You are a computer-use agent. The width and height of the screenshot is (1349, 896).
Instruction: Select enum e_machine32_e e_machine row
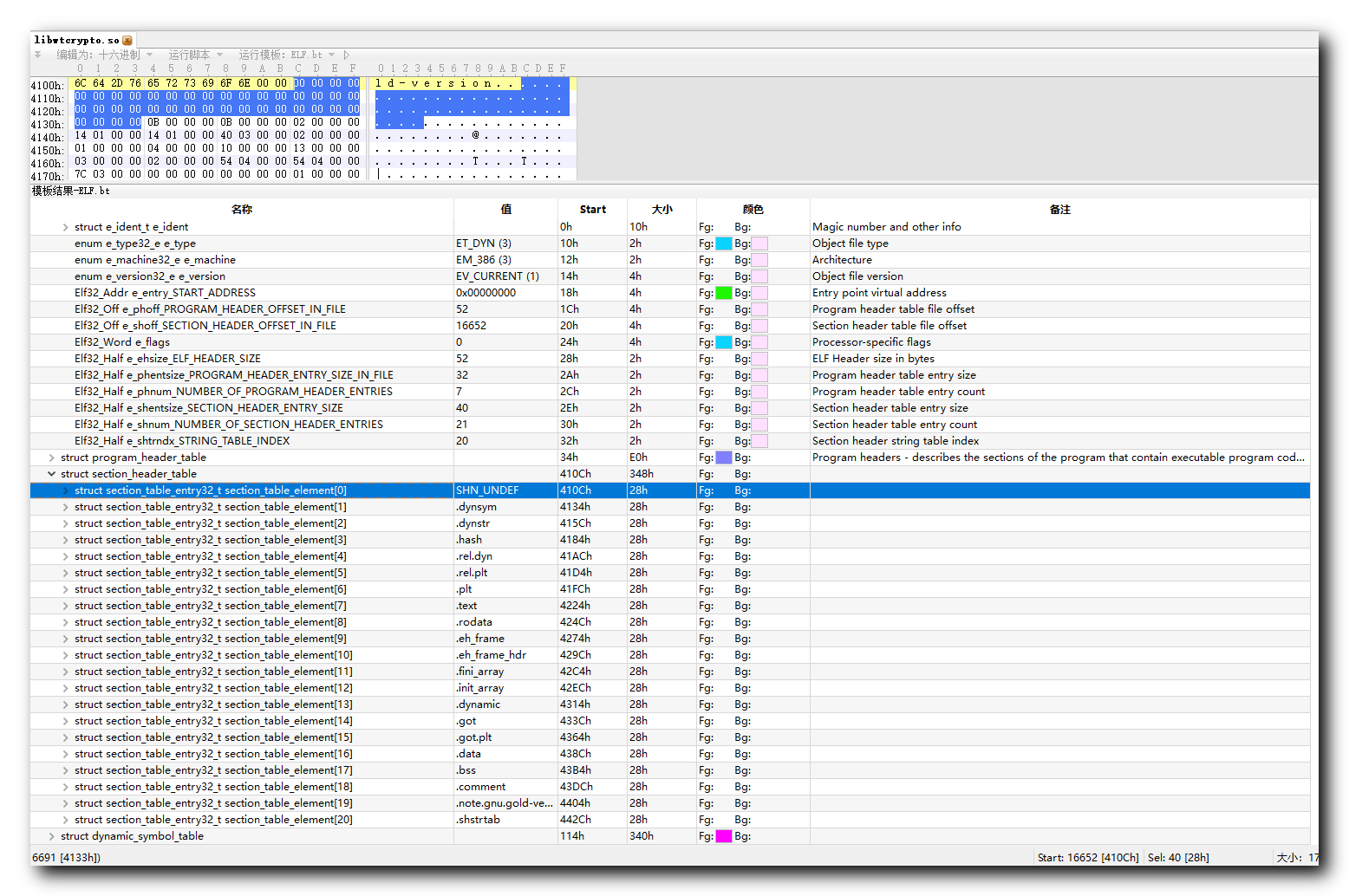(x=670, y=260)
